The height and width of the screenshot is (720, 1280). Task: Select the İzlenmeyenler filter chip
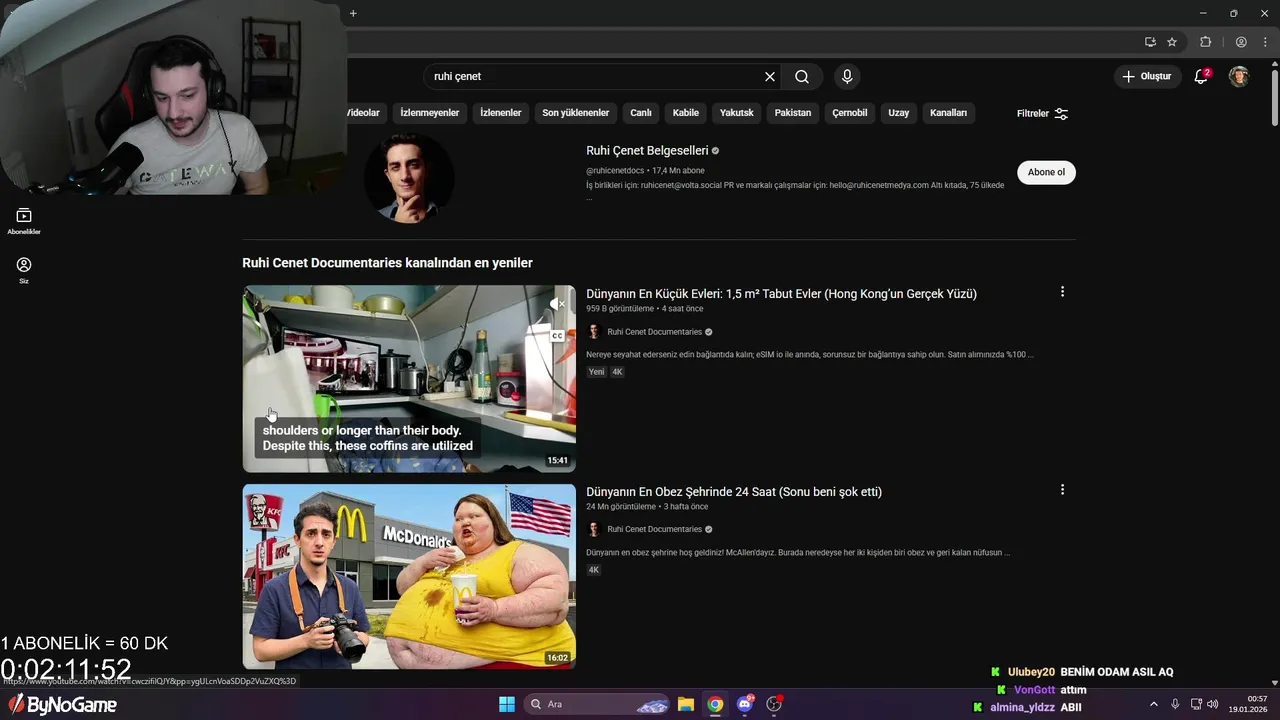(430, 113)
